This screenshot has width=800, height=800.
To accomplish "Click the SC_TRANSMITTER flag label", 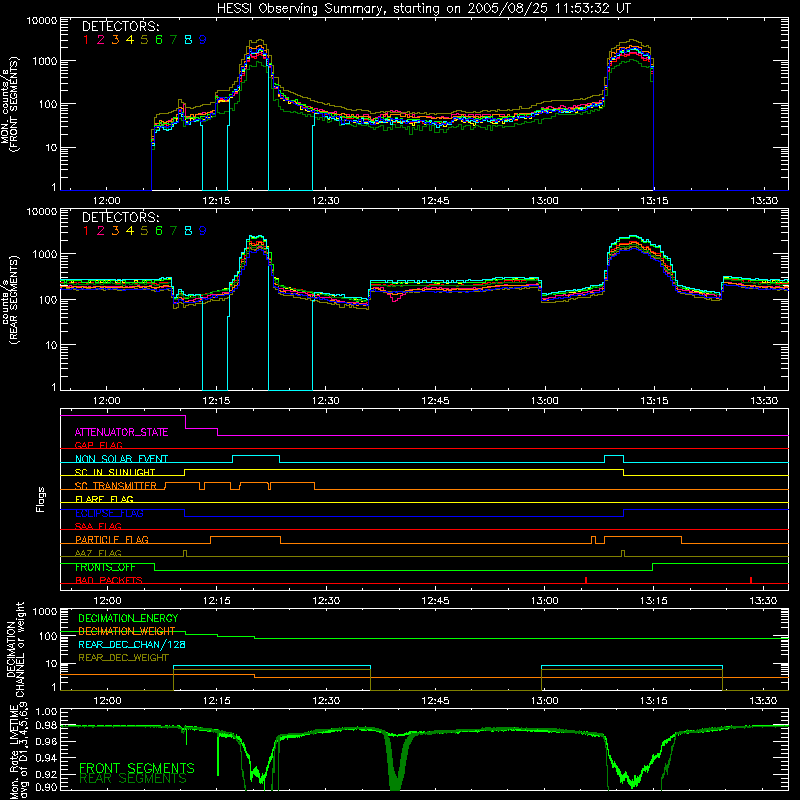I will 116,485.
